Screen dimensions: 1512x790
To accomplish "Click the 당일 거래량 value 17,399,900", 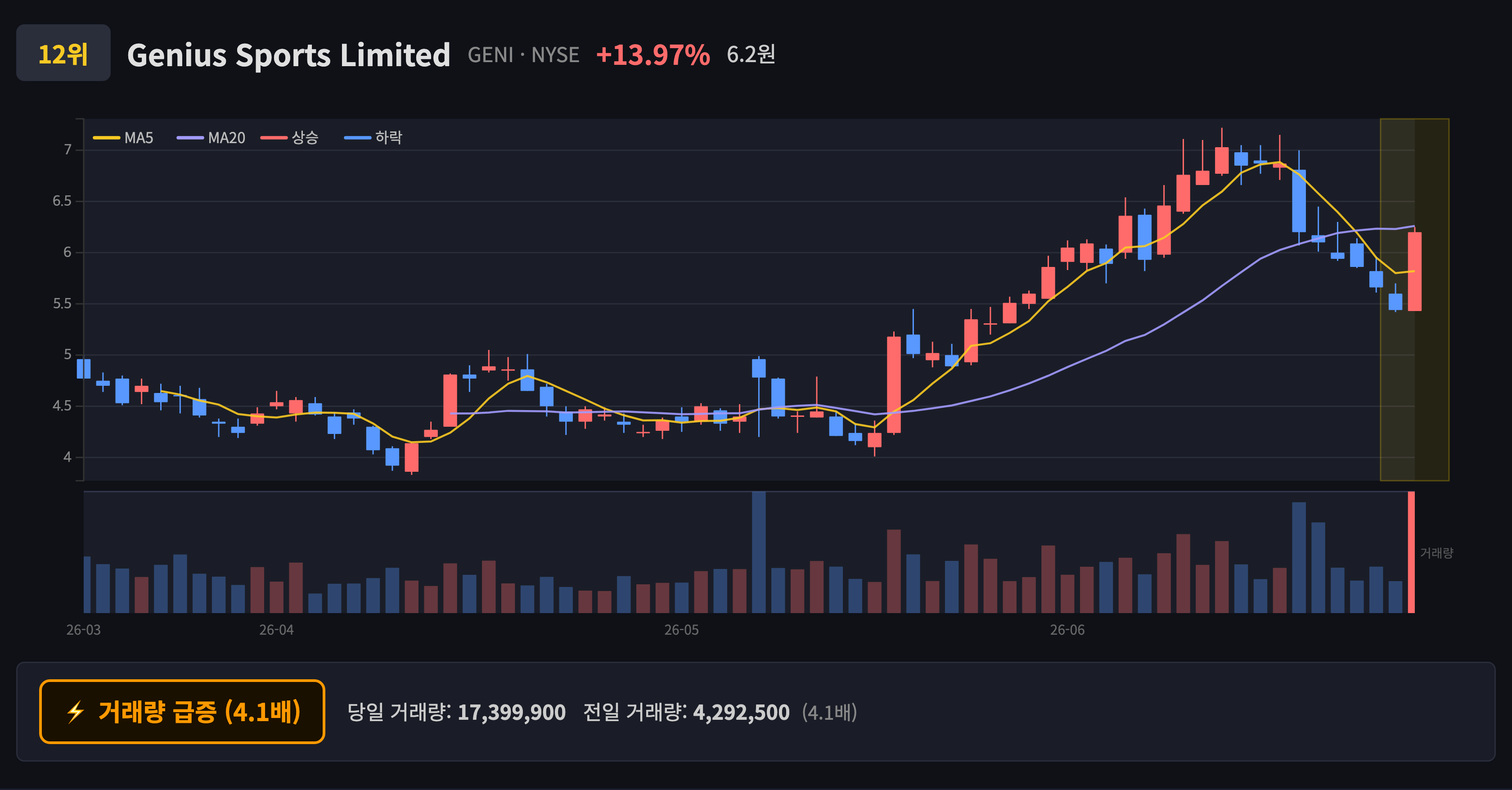I will (511, 713).
